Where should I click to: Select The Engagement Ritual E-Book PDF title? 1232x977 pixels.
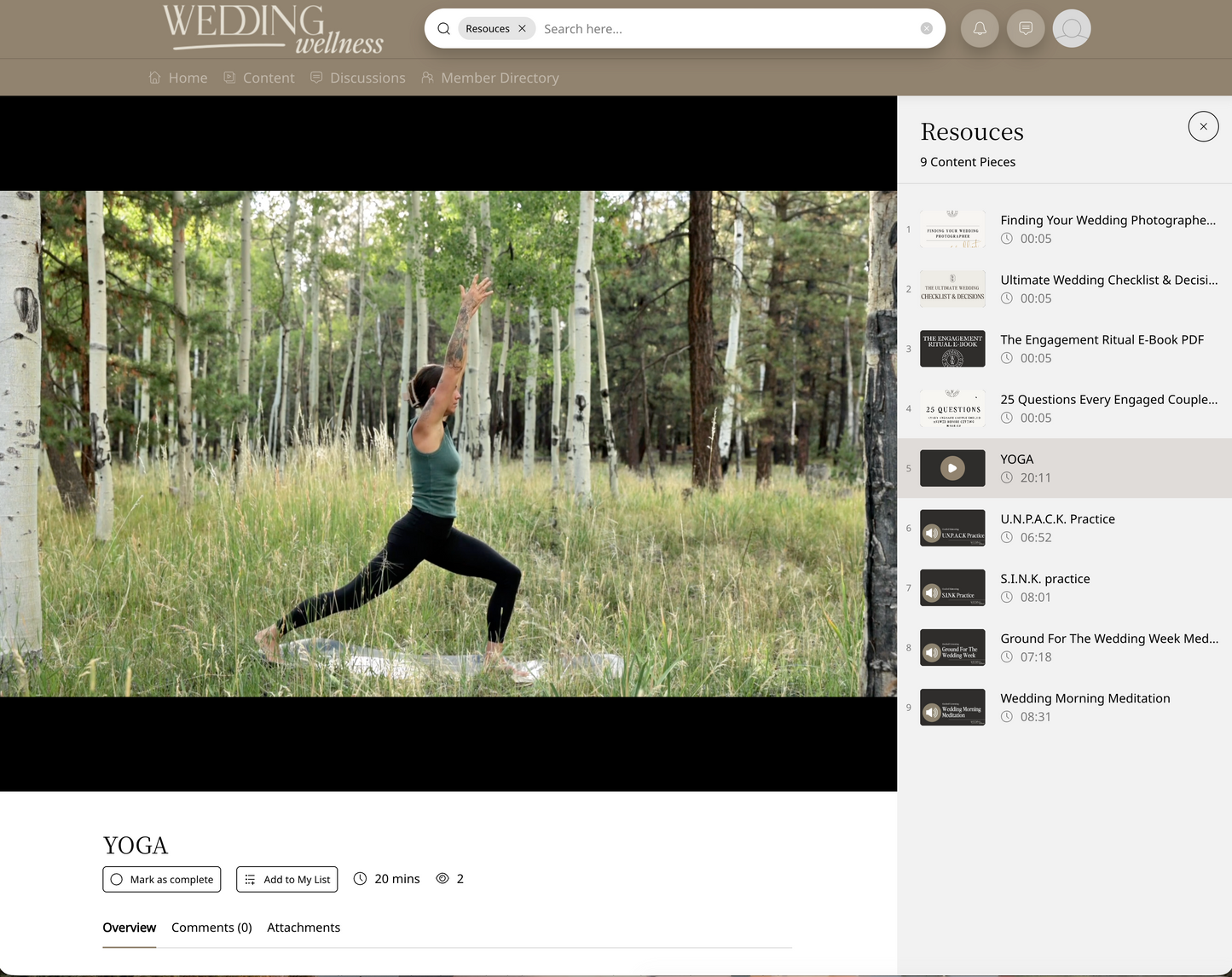click(1102, 339)
